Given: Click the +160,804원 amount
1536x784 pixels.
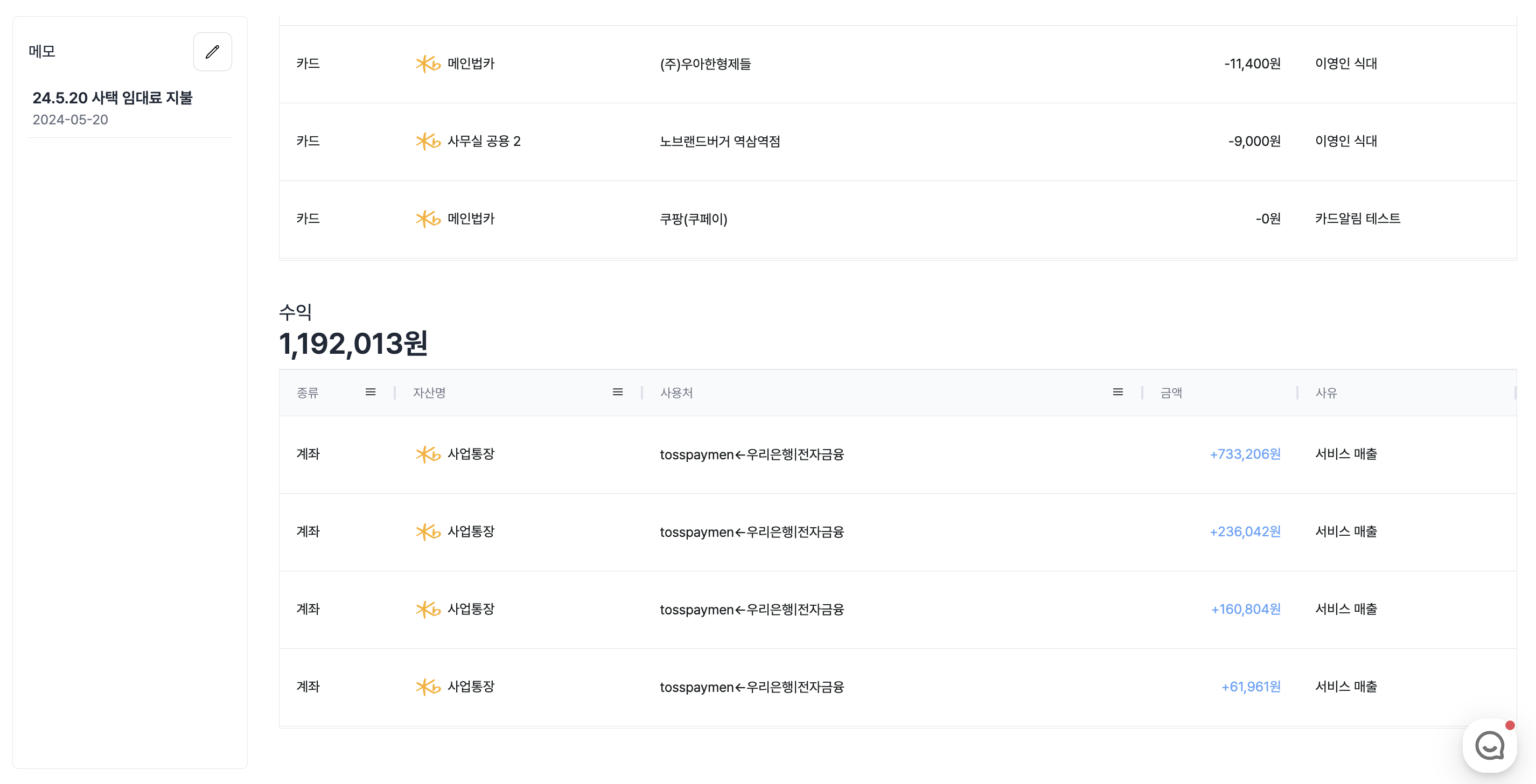Looking at the screenshot, I should [1245, 610].
